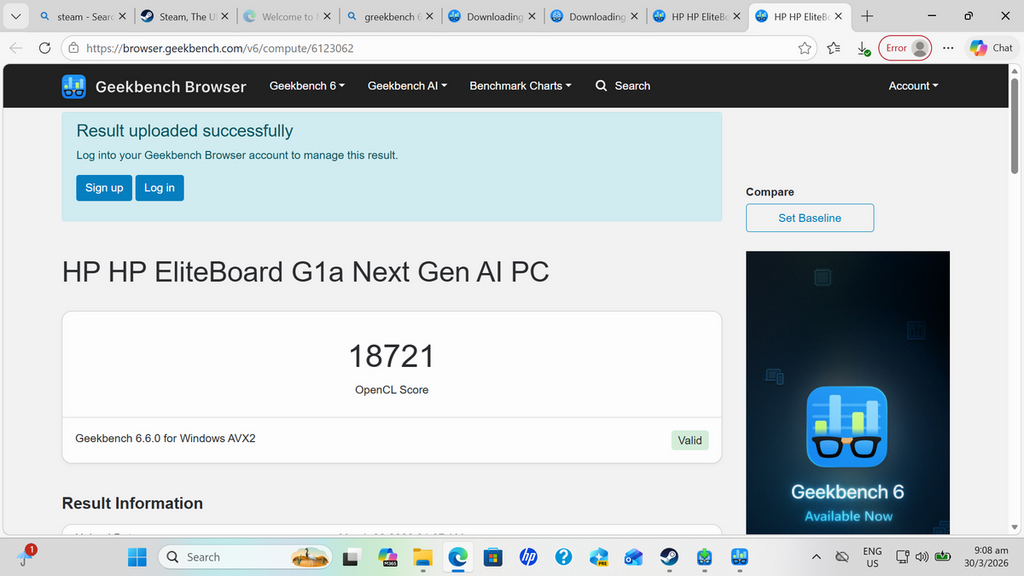The width and height of the screenshot is (1024, 576).
Task: Open Copilot Chat in browser toolbar
Action: pos(990,48)
